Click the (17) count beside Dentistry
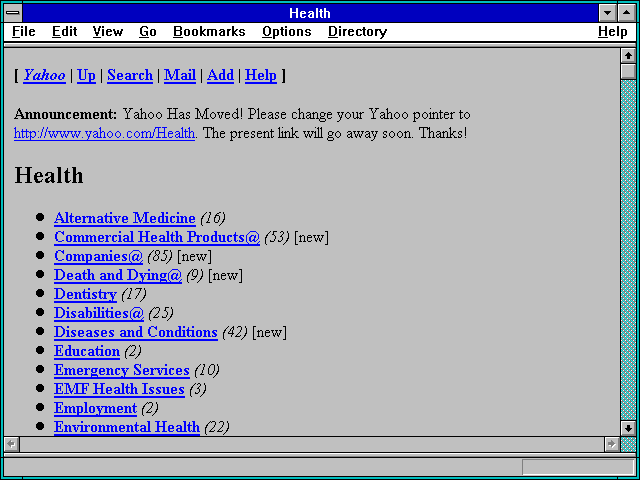Image resolution: width=640 pixels, height=480 pixels. click(x=134, y=294)
